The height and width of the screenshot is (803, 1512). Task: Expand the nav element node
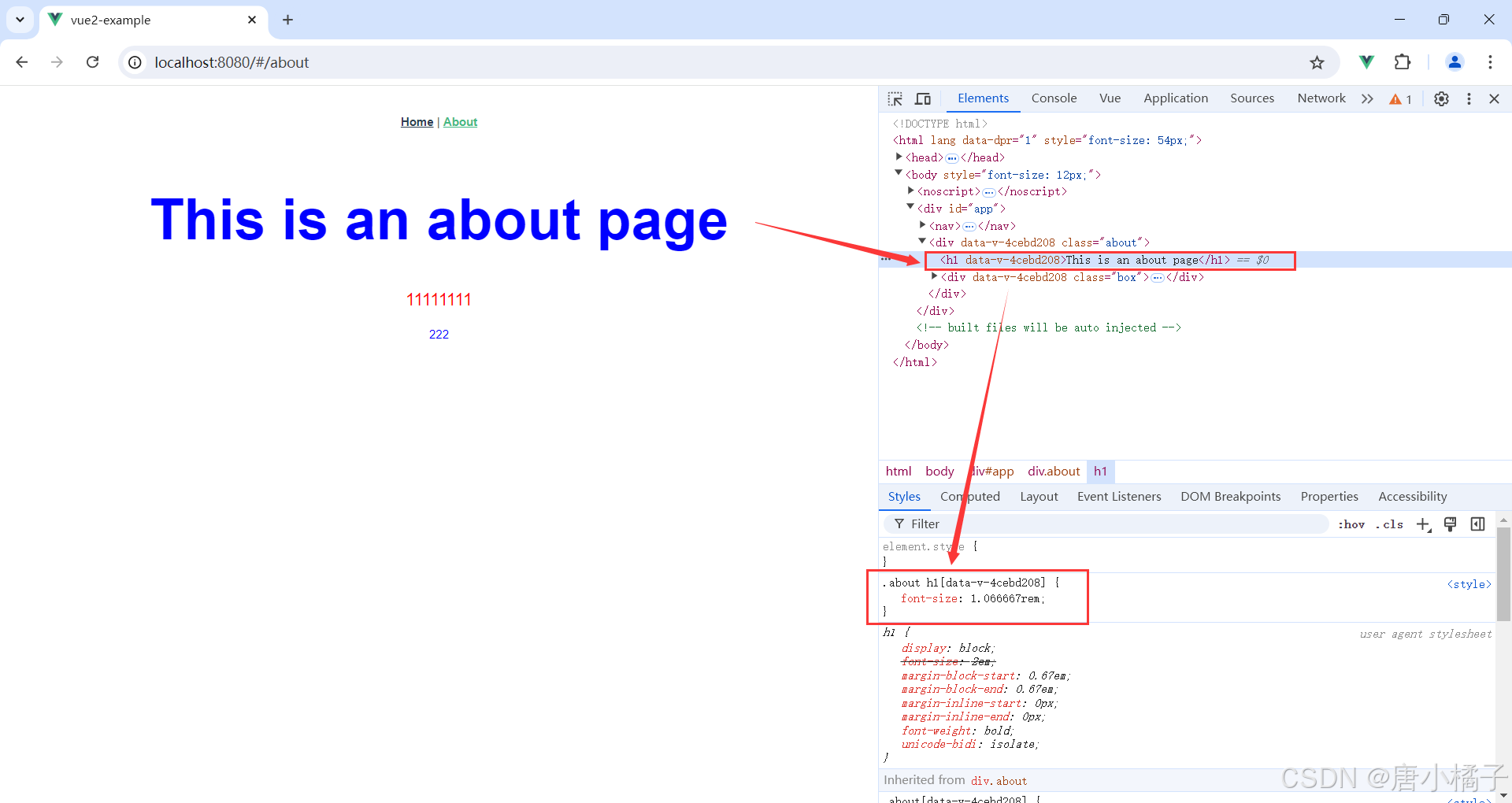coord(923,225)
